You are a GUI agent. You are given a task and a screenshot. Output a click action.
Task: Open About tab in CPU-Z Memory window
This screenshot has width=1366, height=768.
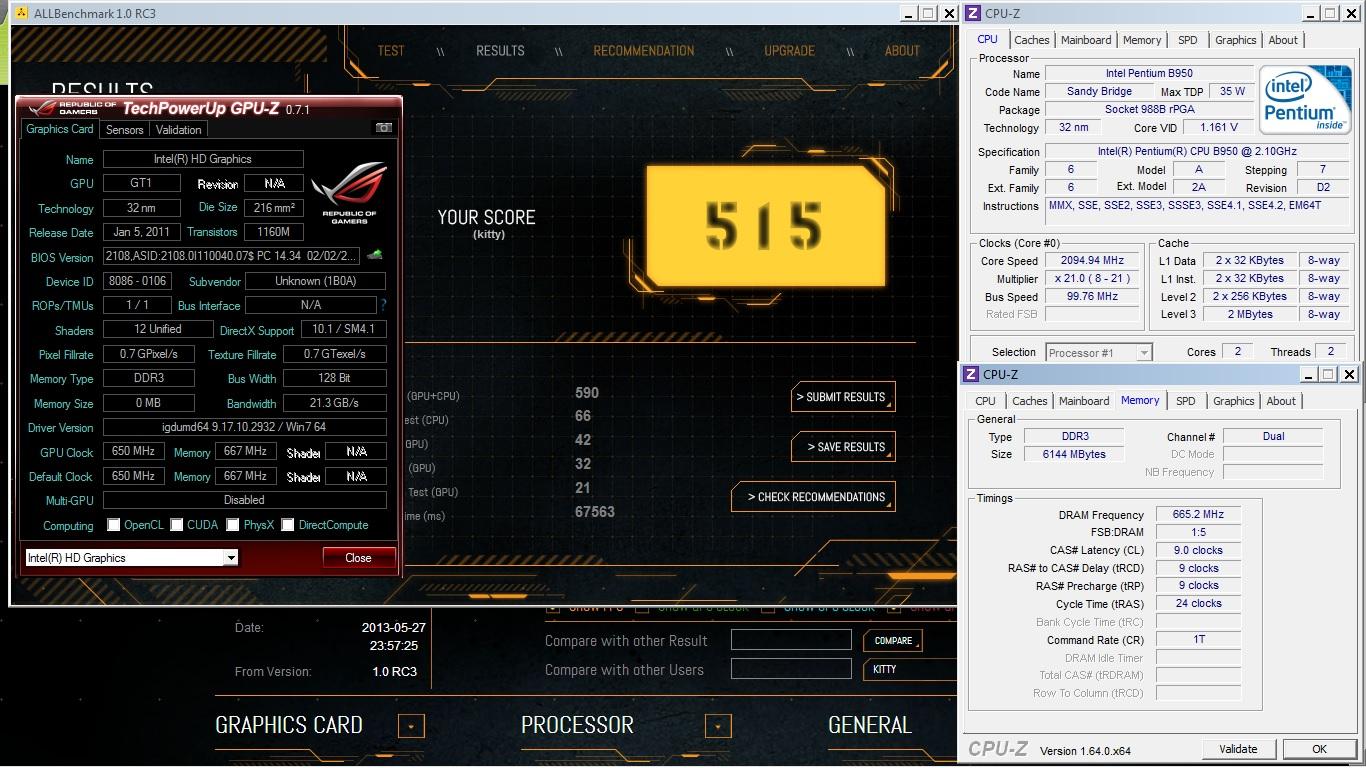coord(1281,401)
